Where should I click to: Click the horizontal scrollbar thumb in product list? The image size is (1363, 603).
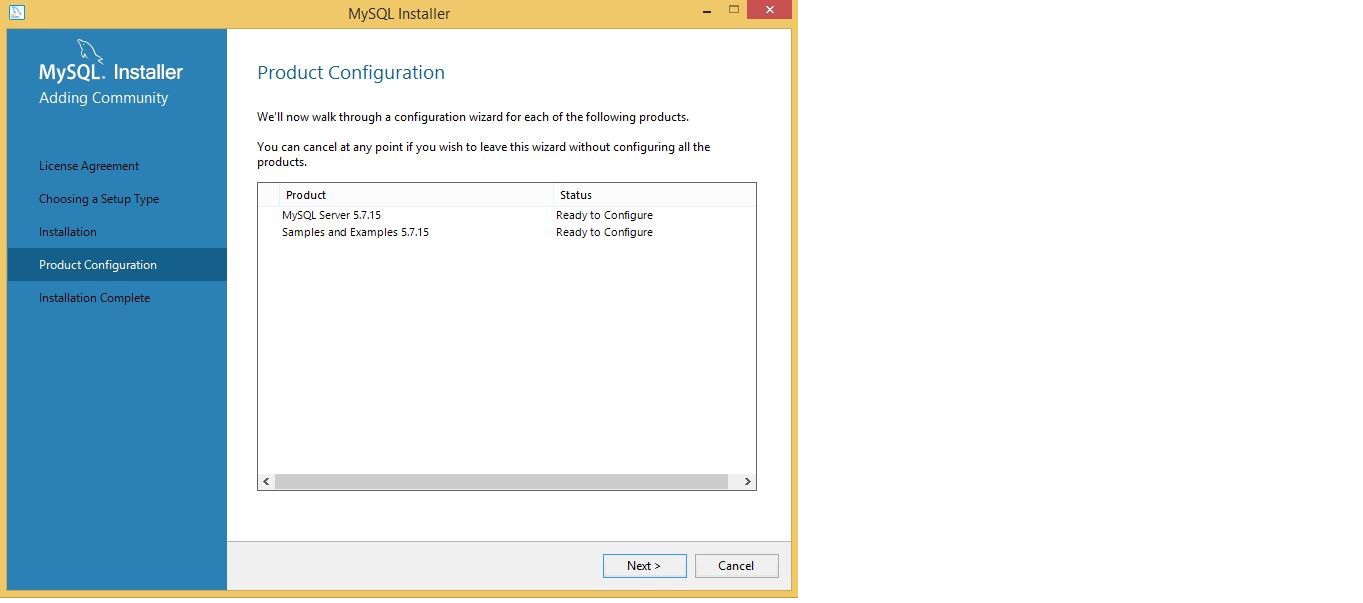click(501, 481)
